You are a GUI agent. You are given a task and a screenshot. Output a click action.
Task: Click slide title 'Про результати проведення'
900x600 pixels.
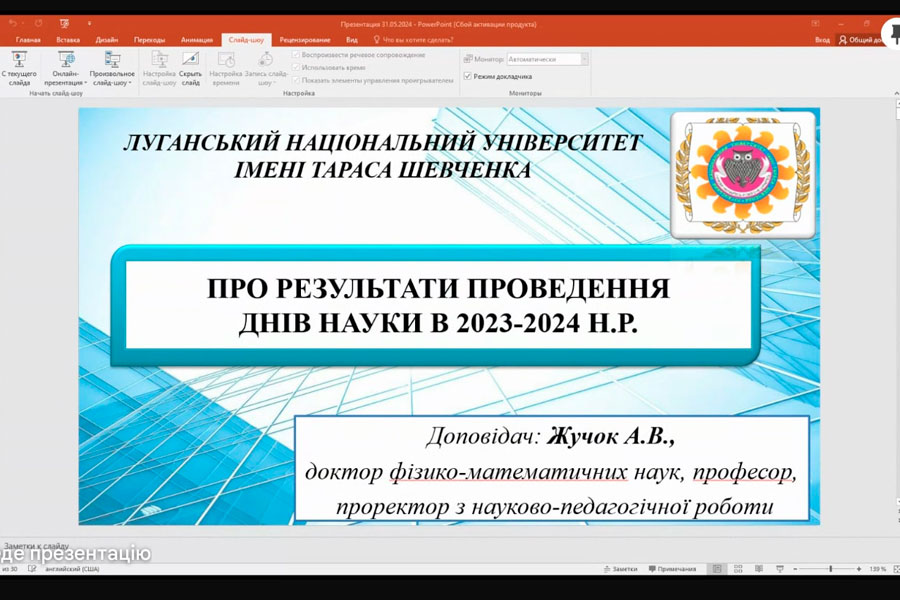[x=438, y=288]
